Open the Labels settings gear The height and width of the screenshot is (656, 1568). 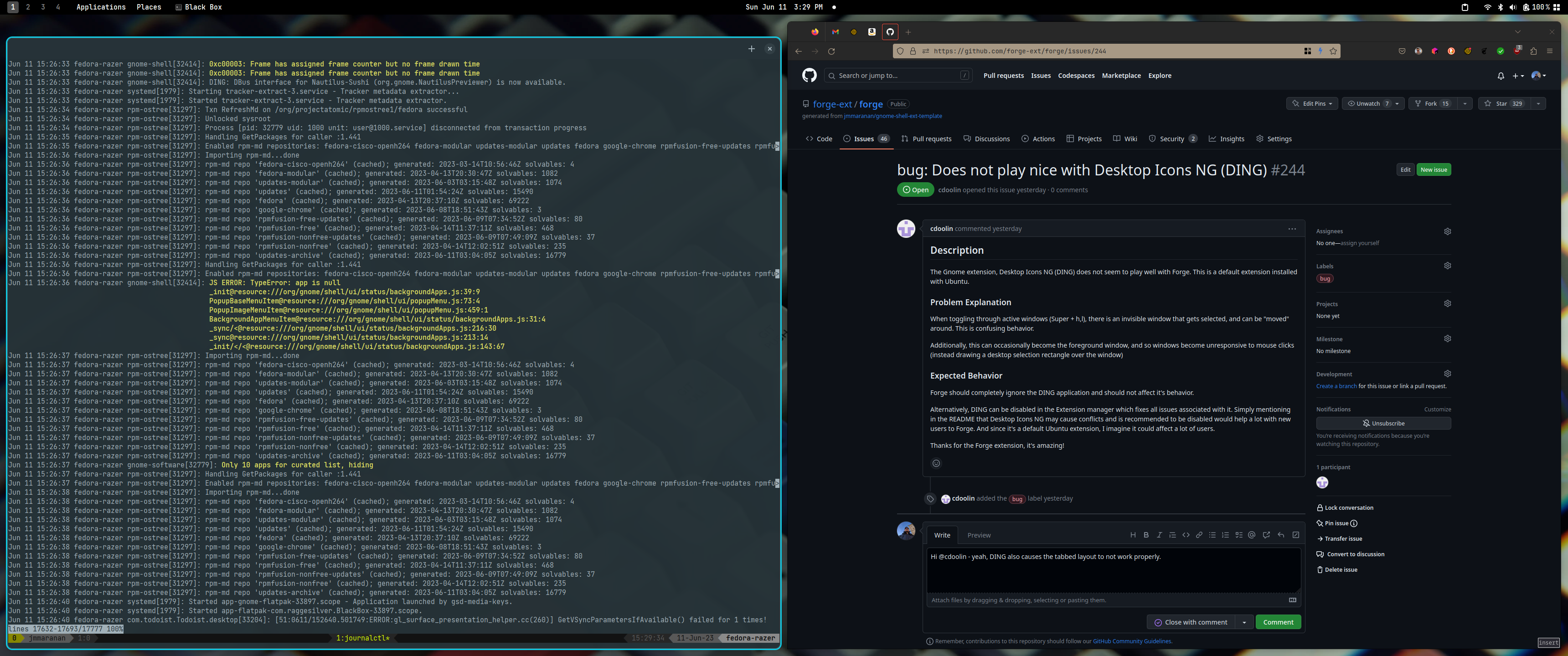tap(1448, 265)
